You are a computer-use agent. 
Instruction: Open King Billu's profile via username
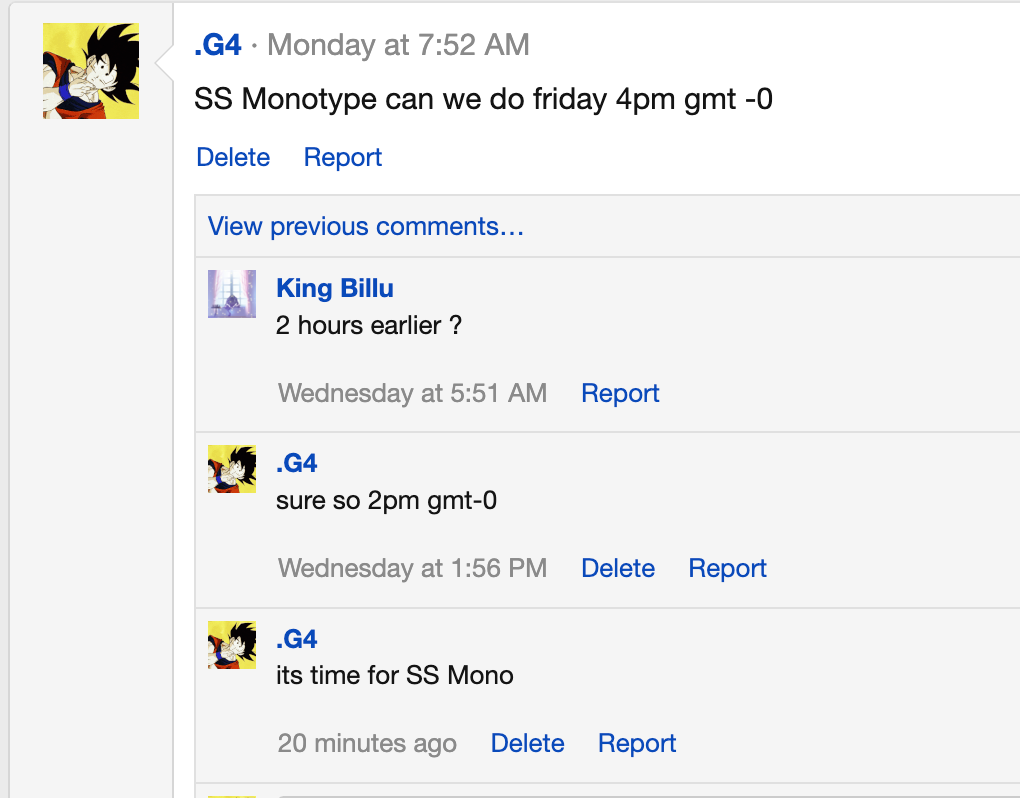click(x=335, y=288)
